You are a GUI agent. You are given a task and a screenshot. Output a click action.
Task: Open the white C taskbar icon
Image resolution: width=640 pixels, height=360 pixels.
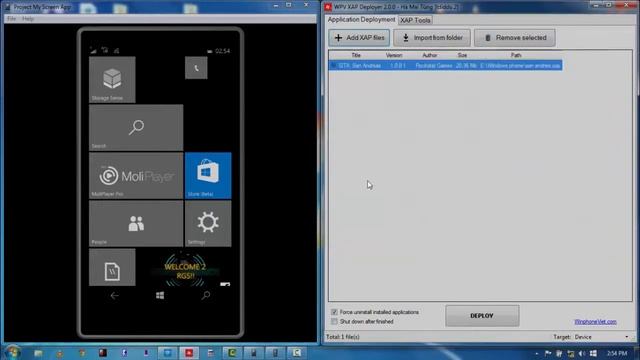click(296, 353)
